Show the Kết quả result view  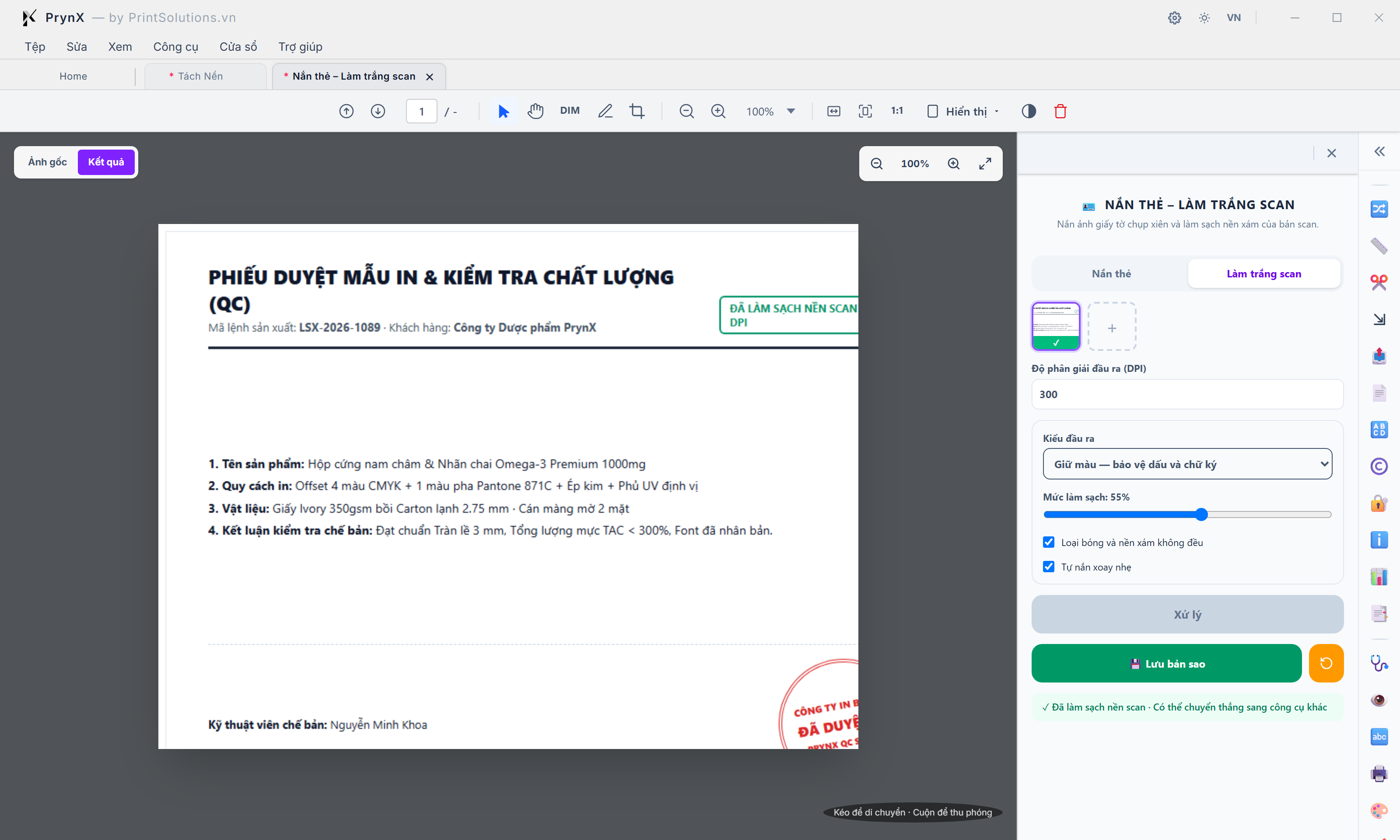[106, 162]
